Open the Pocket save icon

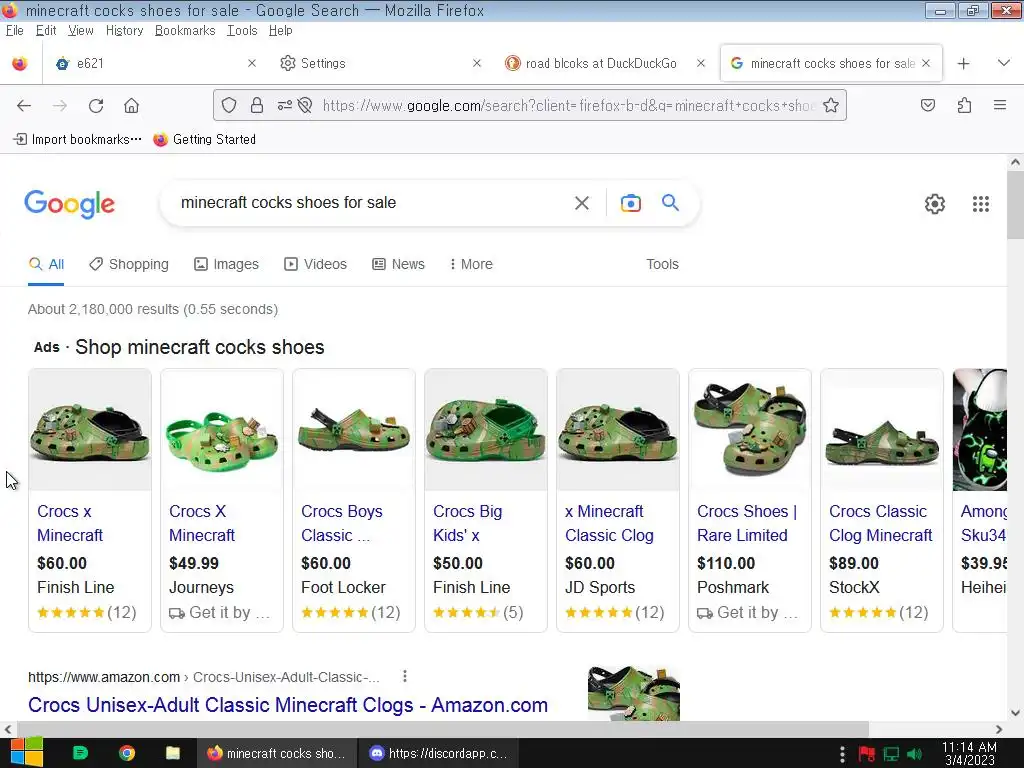(927, 105)
